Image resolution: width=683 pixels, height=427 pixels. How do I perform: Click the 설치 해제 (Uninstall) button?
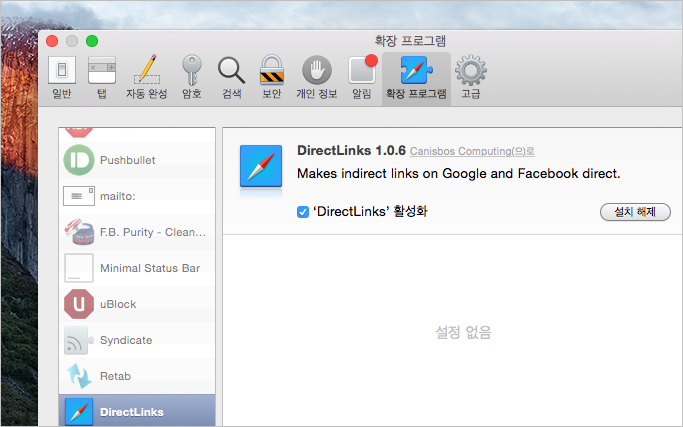click(x=635, y=212)
